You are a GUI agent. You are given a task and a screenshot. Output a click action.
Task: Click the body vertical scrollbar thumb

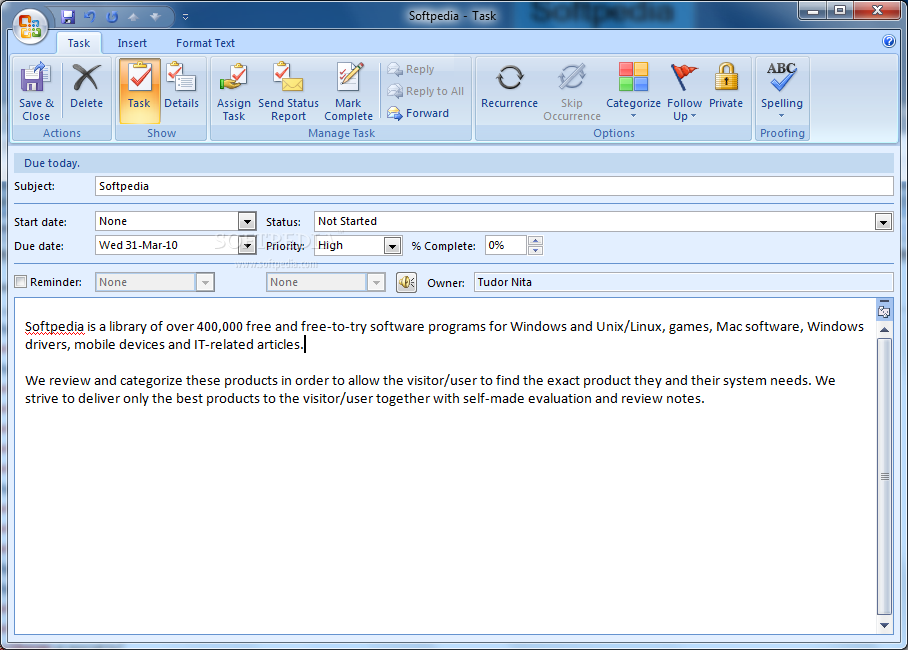pyautogui.click(x=884, y=476)
